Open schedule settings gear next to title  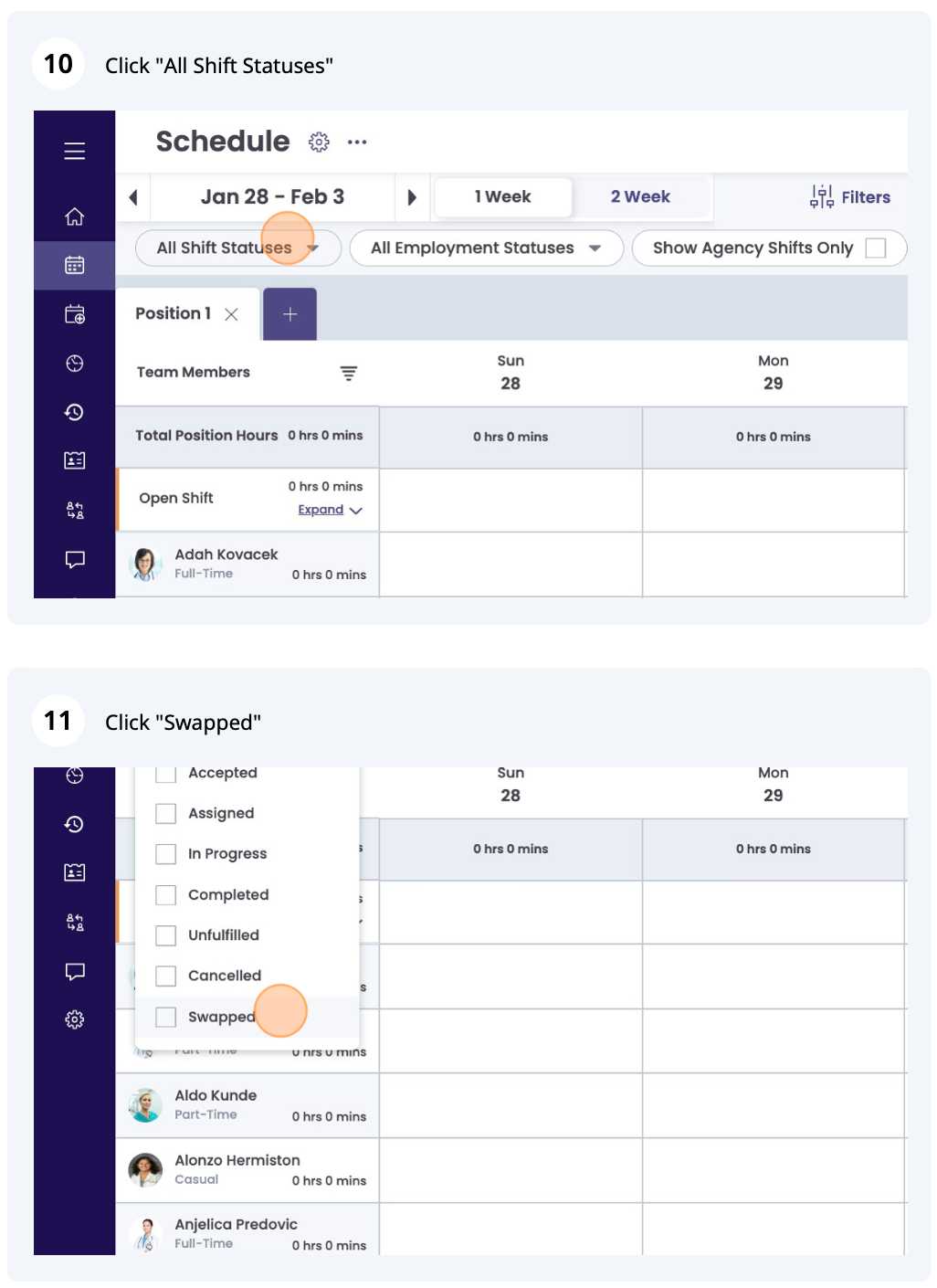(x=319, y=143)
